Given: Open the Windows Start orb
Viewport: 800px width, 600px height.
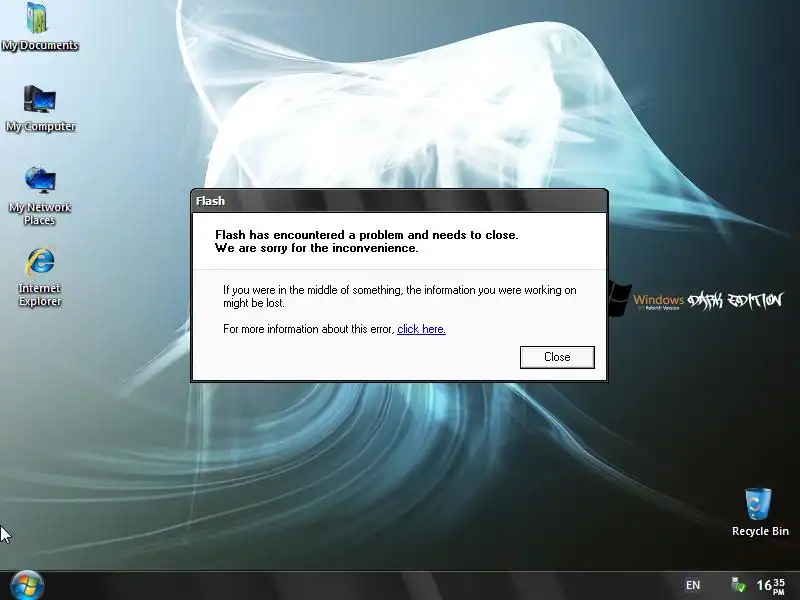Looking at the screenshot, I should 27,585.
